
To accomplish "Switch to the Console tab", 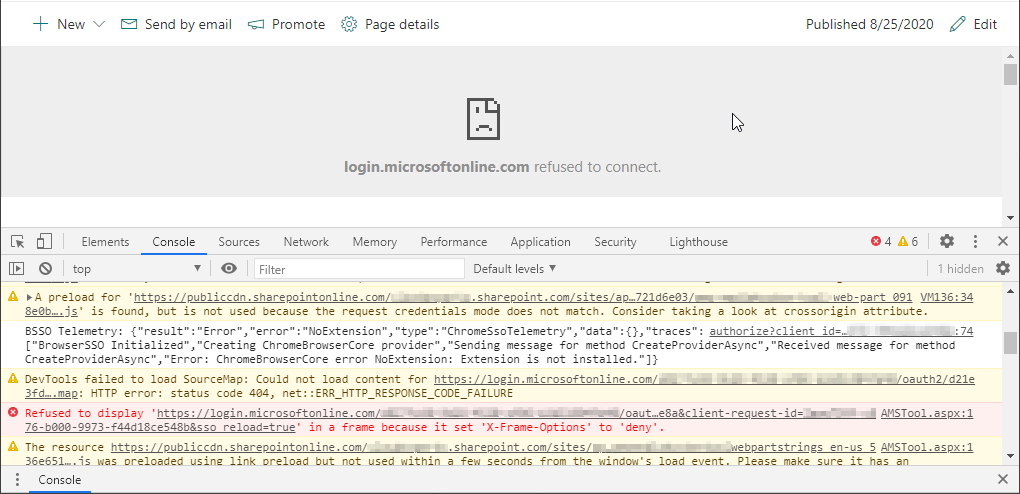I will click(174, 242).
